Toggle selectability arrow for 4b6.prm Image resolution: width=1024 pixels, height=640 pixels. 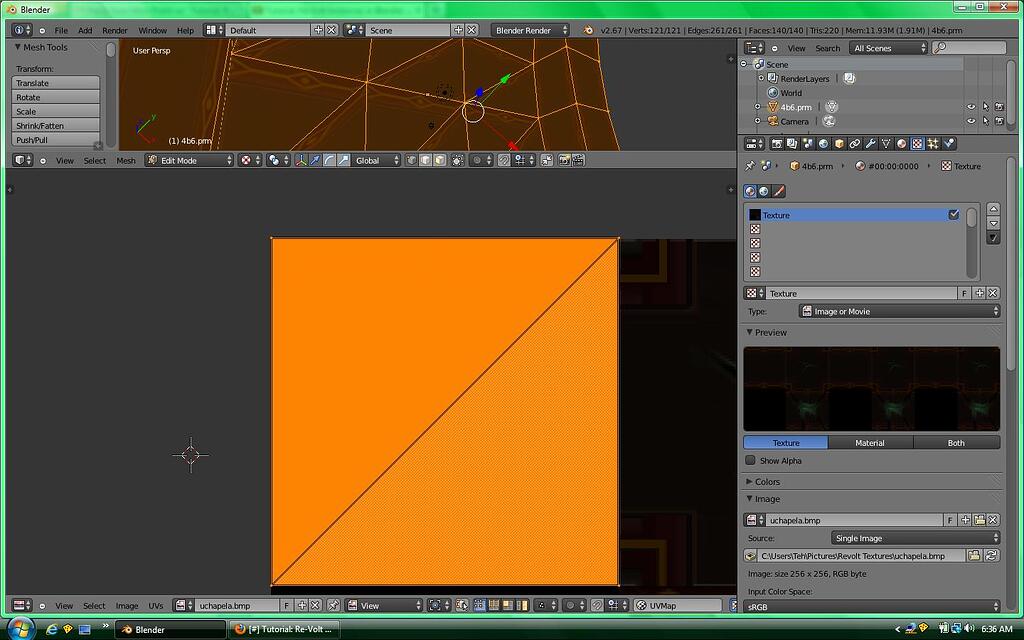[985, 106]
